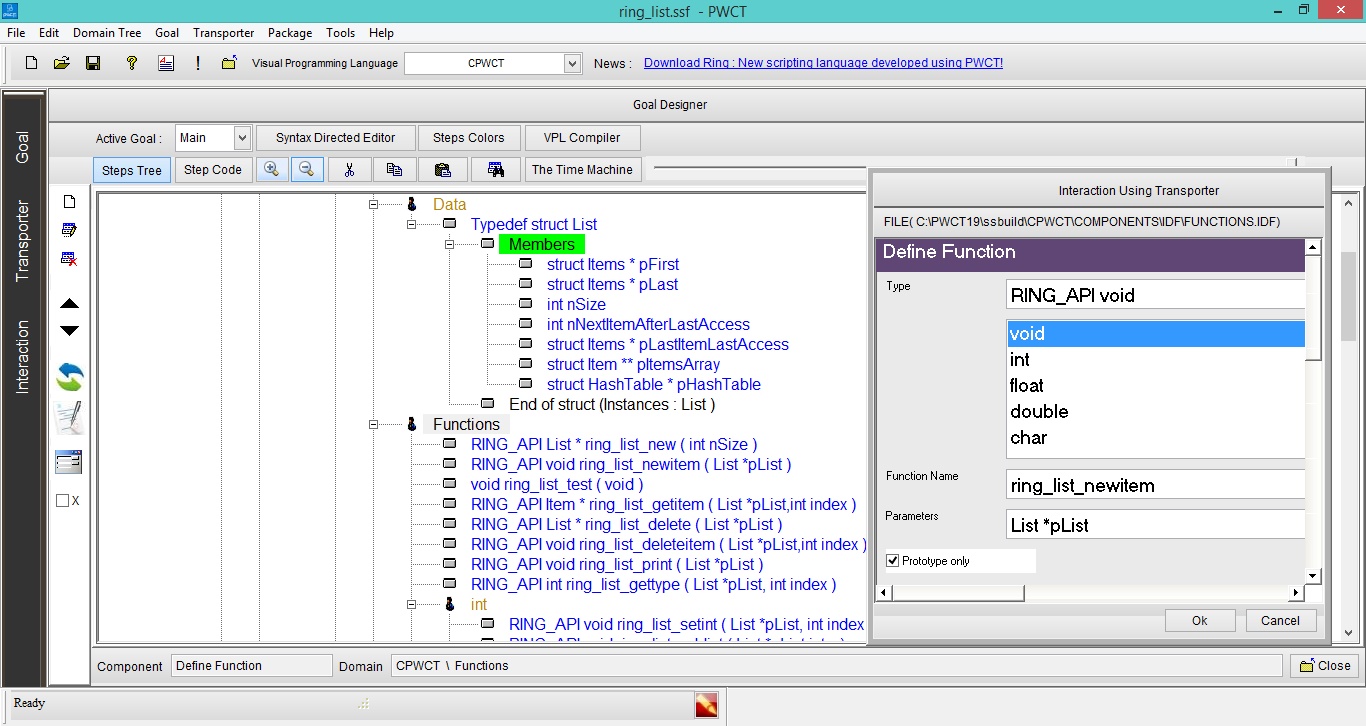The image size is (1366, 726).
Task: Select int in the Type list
Action: (1020, 360)
